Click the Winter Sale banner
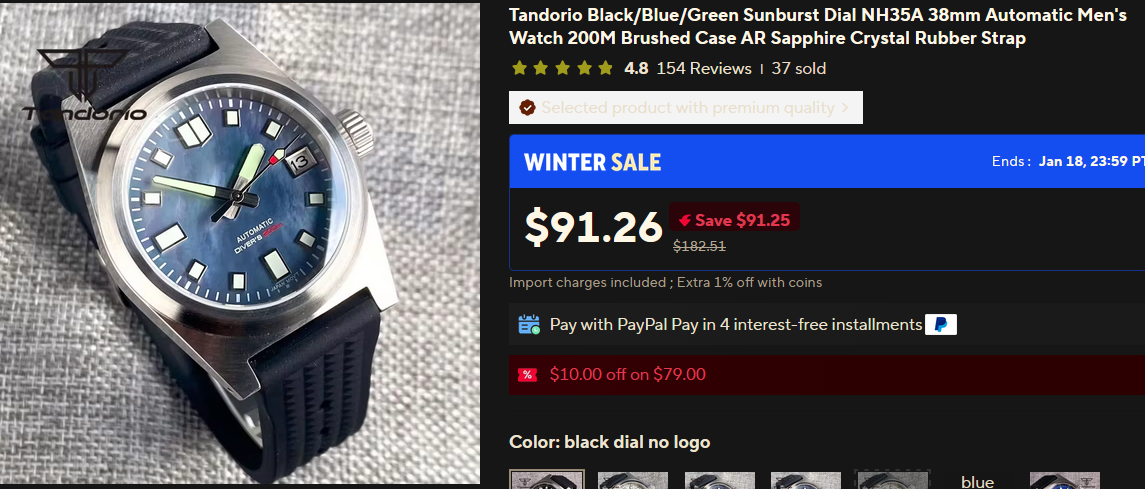 827,161
